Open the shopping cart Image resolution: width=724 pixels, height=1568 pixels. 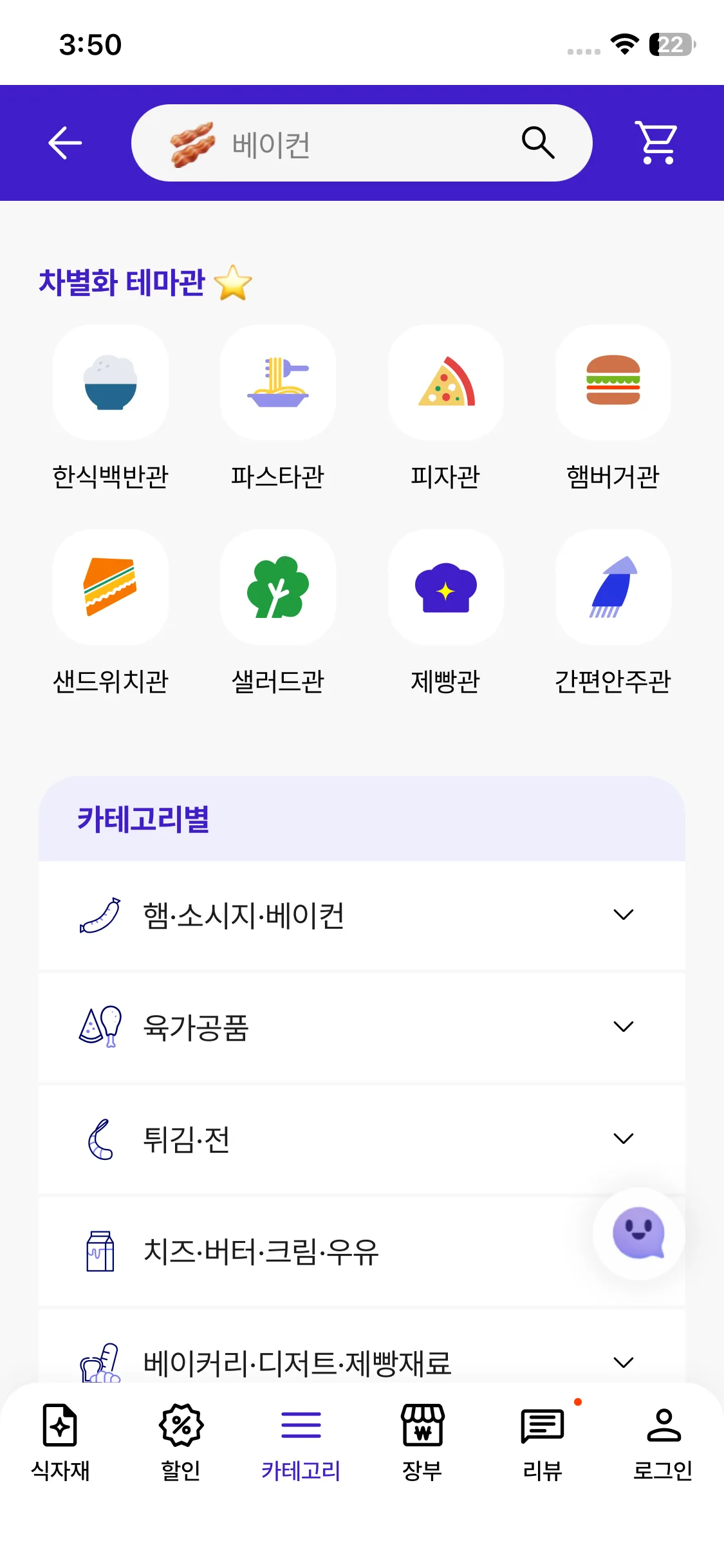click(x=656, y=142)
